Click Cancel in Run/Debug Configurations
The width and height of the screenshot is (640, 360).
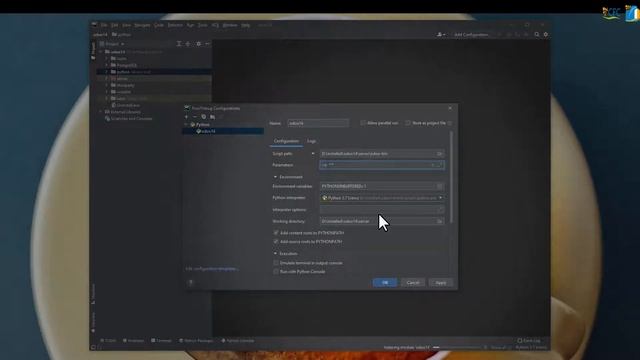pyautogui.click(x=413, y=282)
